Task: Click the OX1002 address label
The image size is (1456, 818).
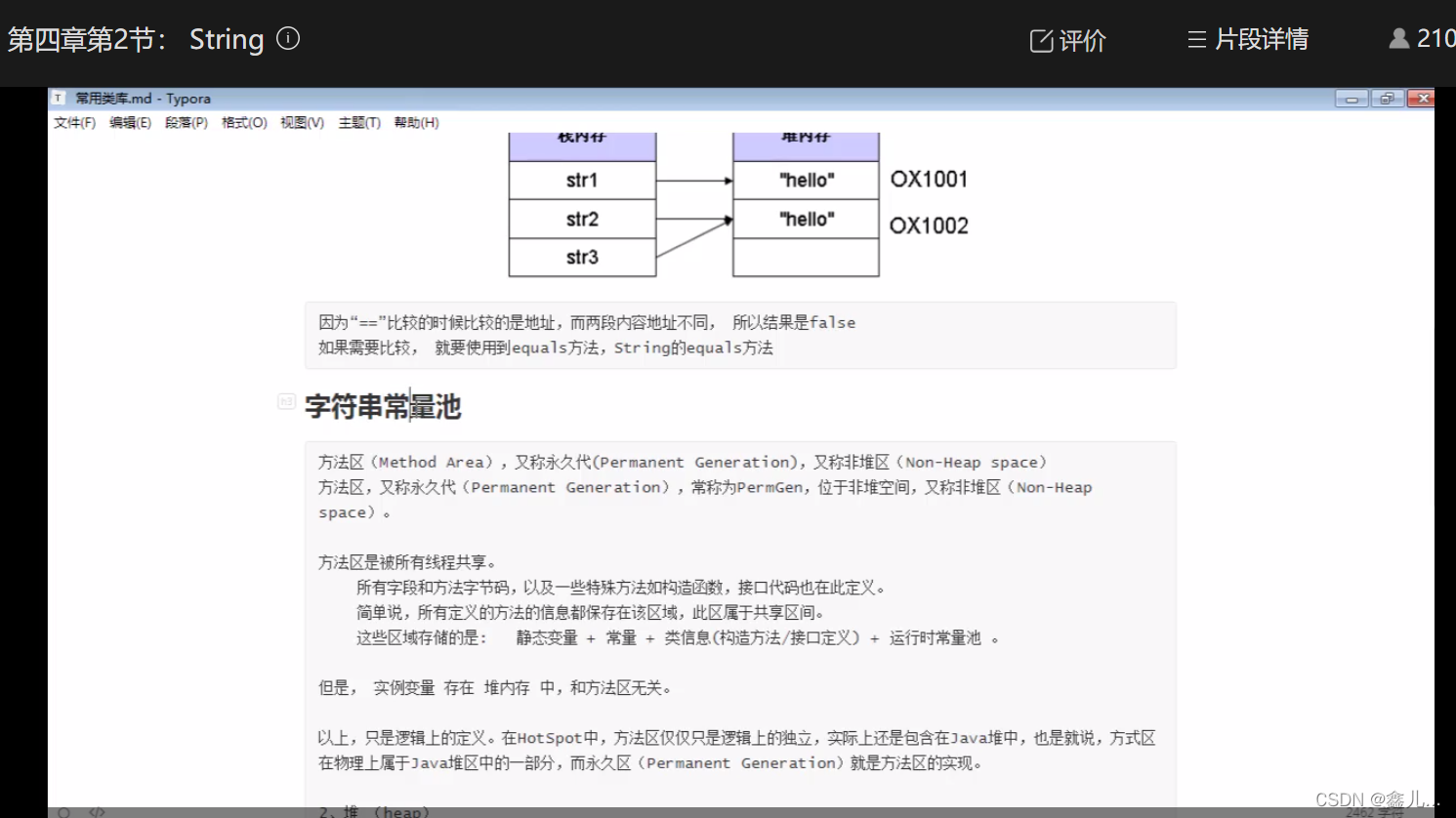Action: pos(929,225)
